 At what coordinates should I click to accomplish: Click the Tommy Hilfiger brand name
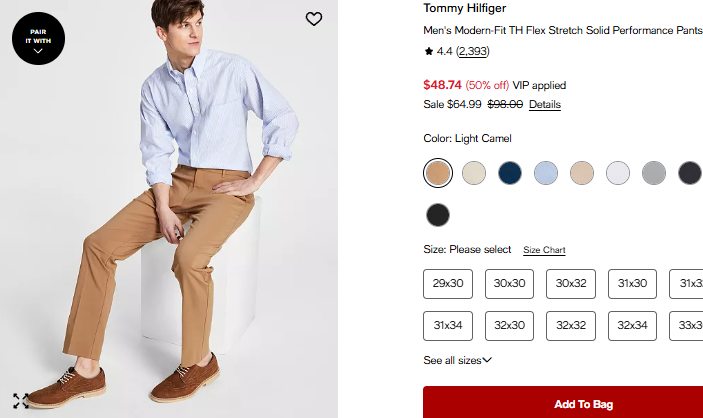point(464,9)
